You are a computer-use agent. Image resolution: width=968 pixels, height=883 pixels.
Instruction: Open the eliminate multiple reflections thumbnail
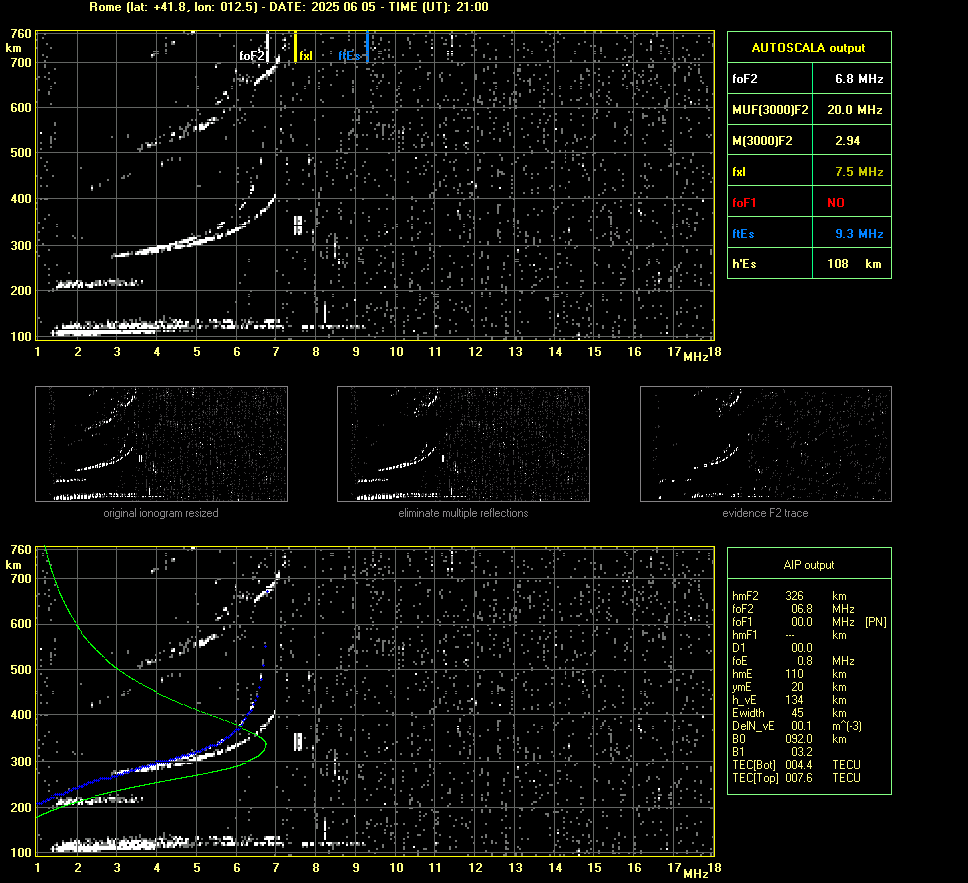coord(463,444)
